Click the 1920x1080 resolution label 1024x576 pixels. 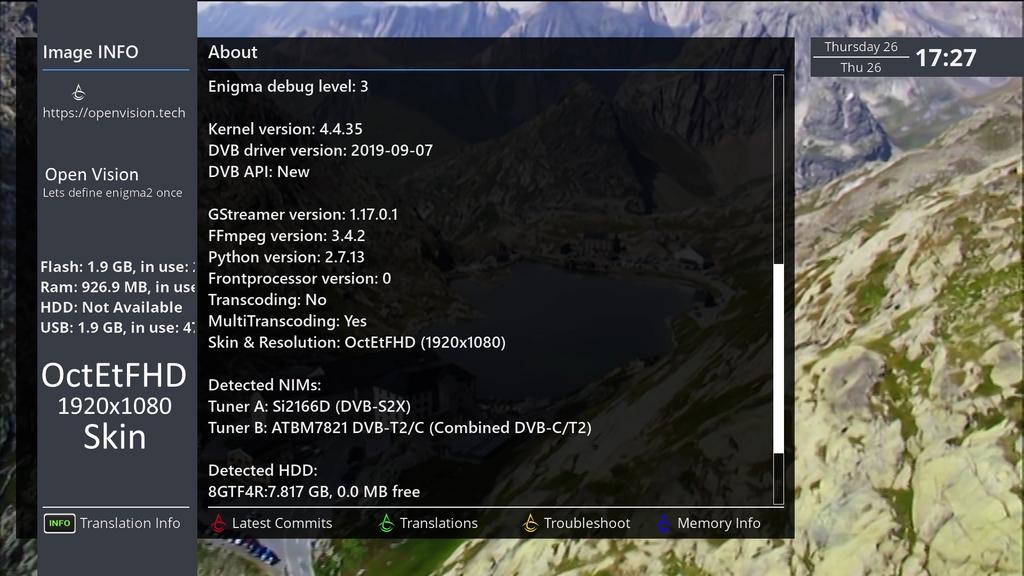click(114, 406)
